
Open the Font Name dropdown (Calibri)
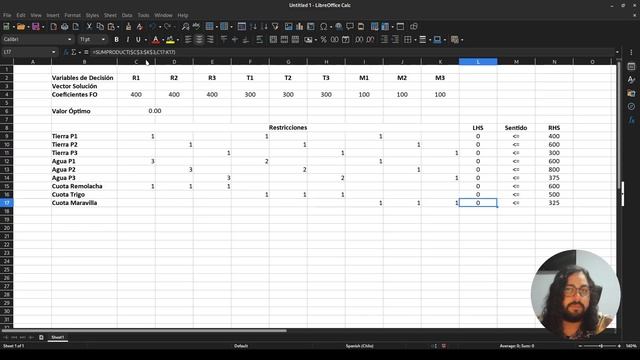click(69, 40)
